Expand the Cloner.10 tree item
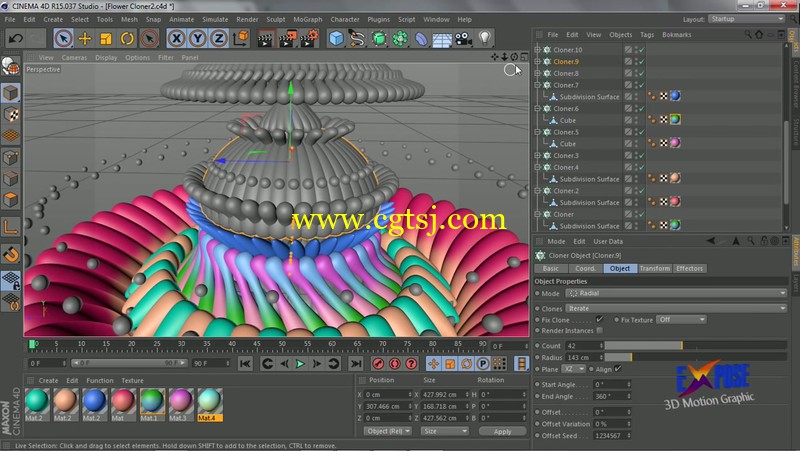Image resolution: width=800 pixels, height=451 pixels. click(537, 49)
